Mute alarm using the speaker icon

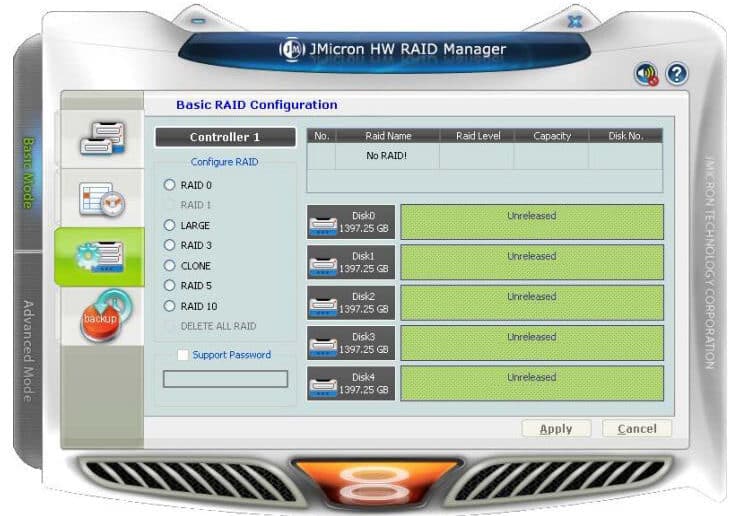pyautogui.click(x=646, y=74)
